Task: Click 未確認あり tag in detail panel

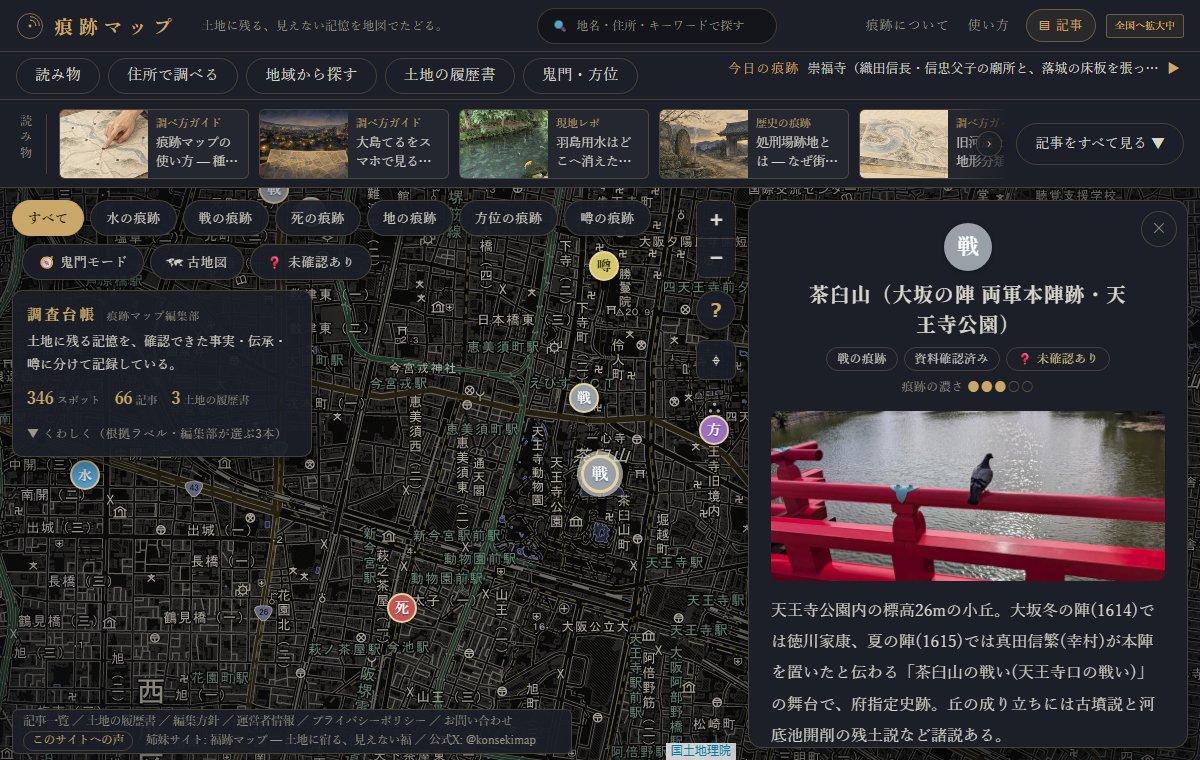Action: click(1058, 358)
